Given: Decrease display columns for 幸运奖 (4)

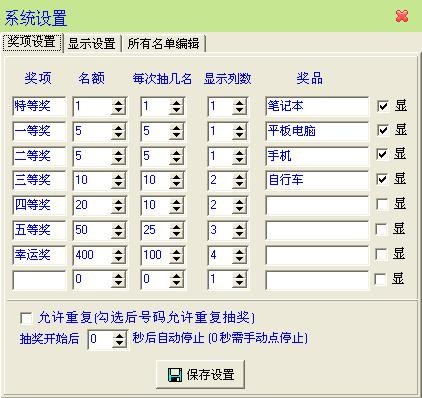Looking at the screenshot, I should [x=239, y=259].
